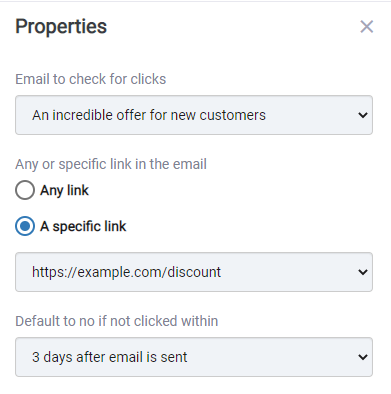The width and height of the screenshot is (391, 394).
Task: Open the "3 days after email is sent" dropdown
Action: click(x=194, y=357)
